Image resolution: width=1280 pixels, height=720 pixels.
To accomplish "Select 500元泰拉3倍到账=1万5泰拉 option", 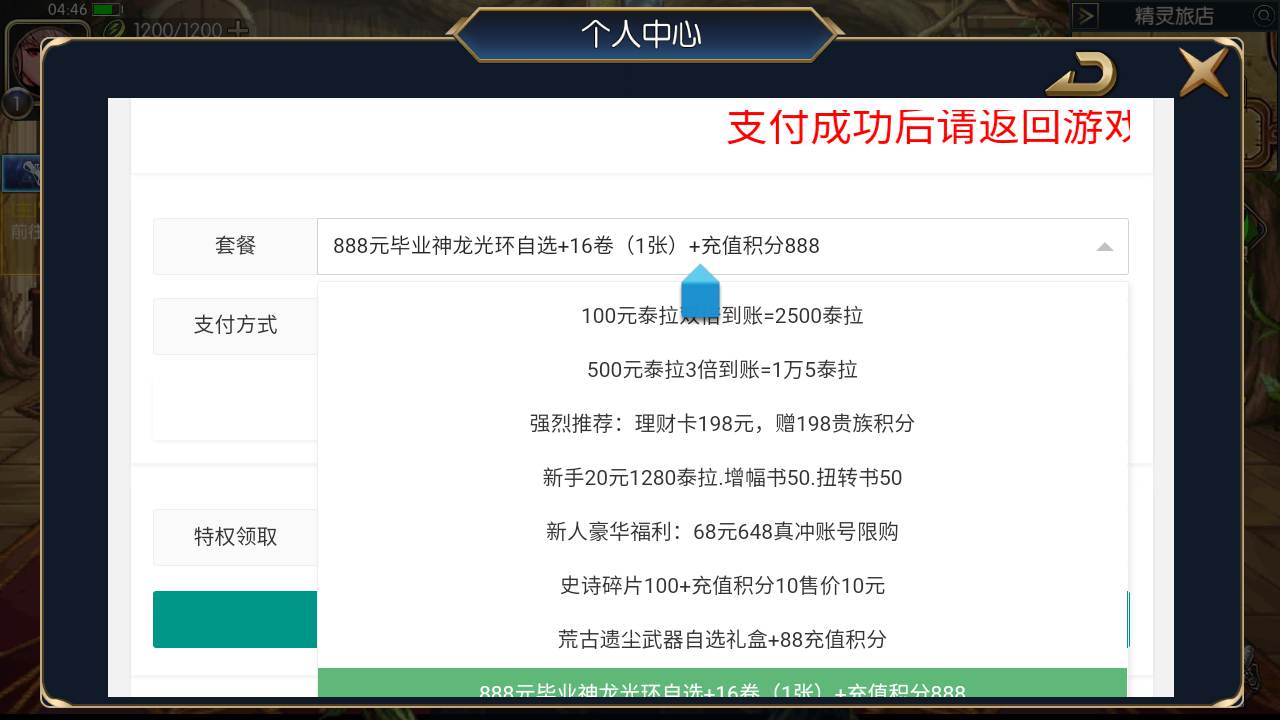I will click(x=722, y=370).
